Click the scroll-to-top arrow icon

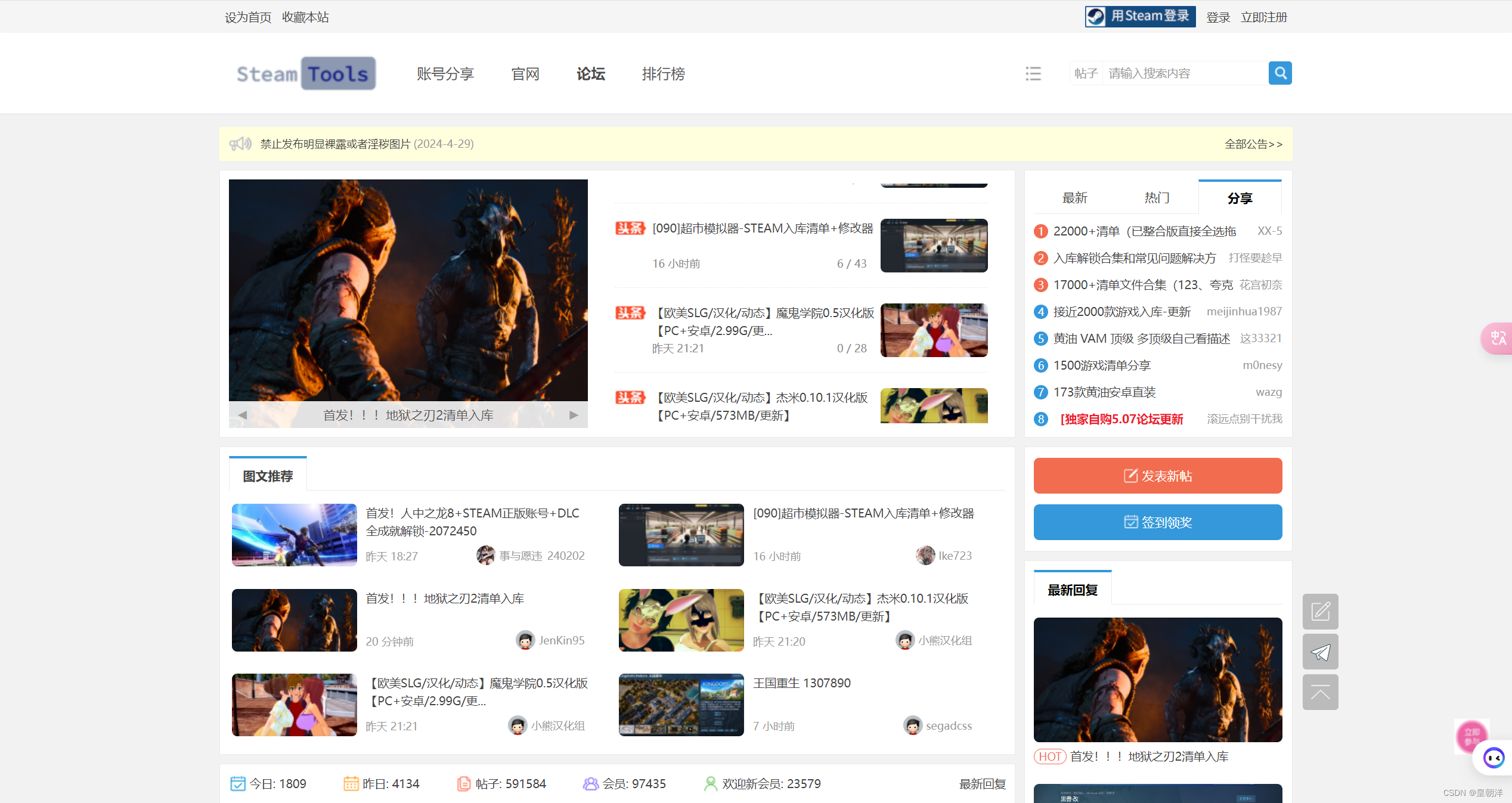[x=1320, y=693]
